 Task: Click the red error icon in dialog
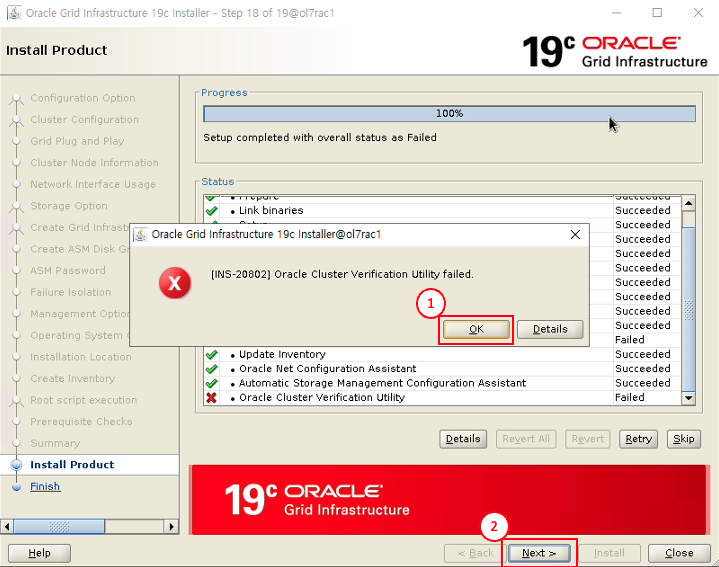click(x=175, y=283)
